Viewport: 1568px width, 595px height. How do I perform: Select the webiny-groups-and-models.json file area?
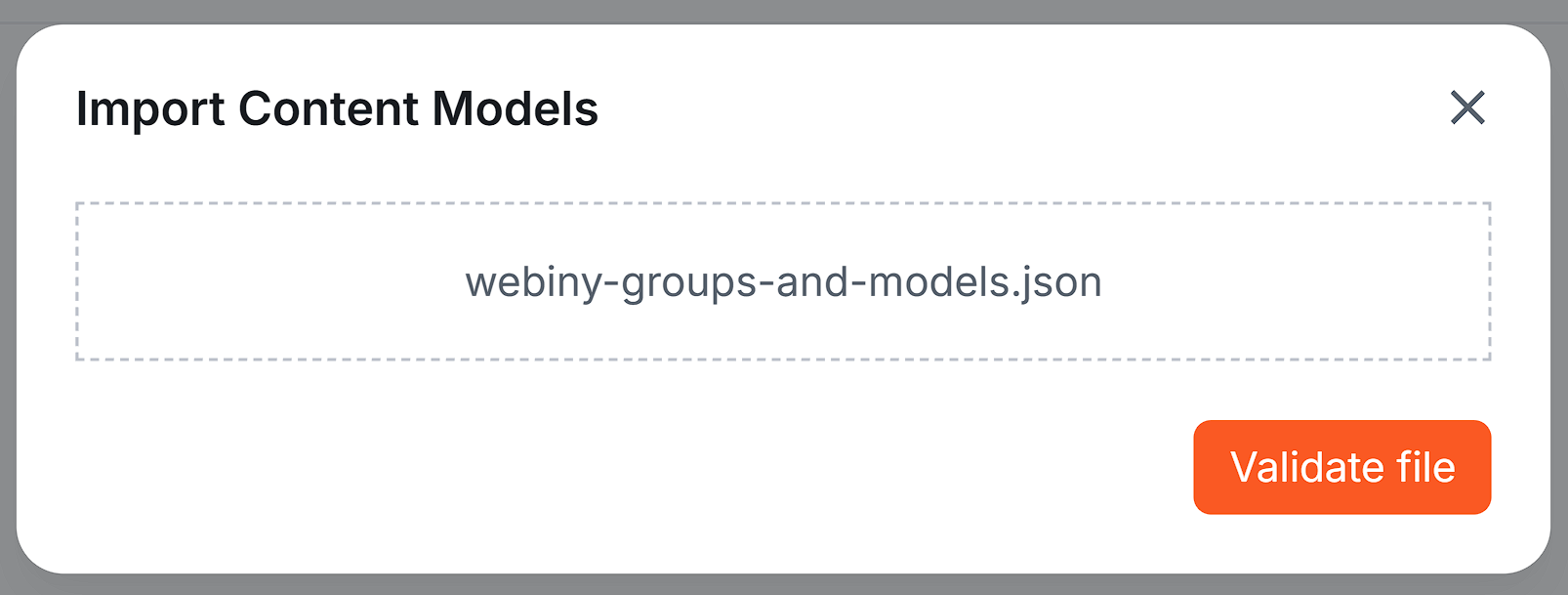click(x=782, y=281)
